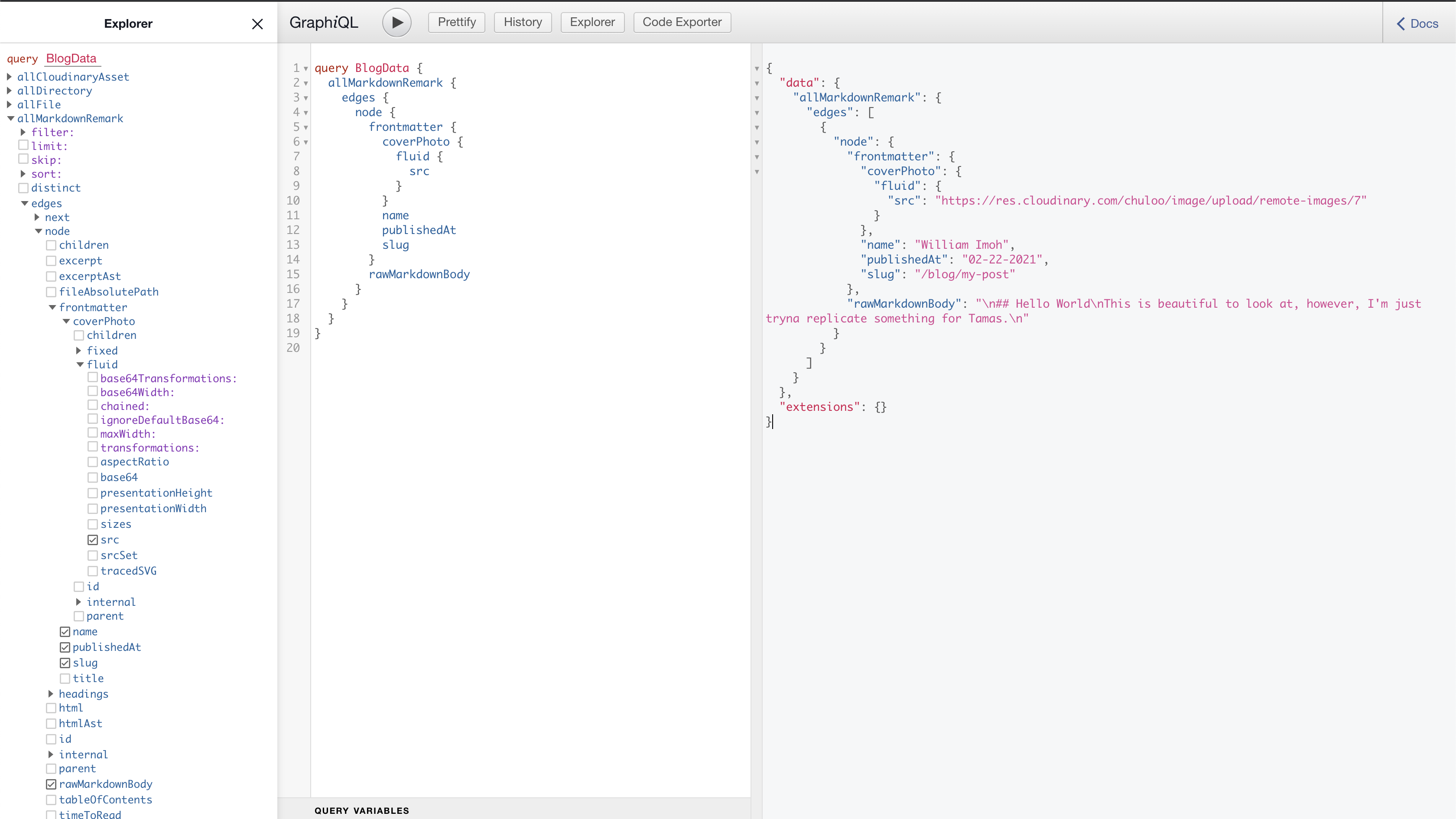Collapse the edges array triangle in results
1456x819 pixels.
click(x=757, y=113)
